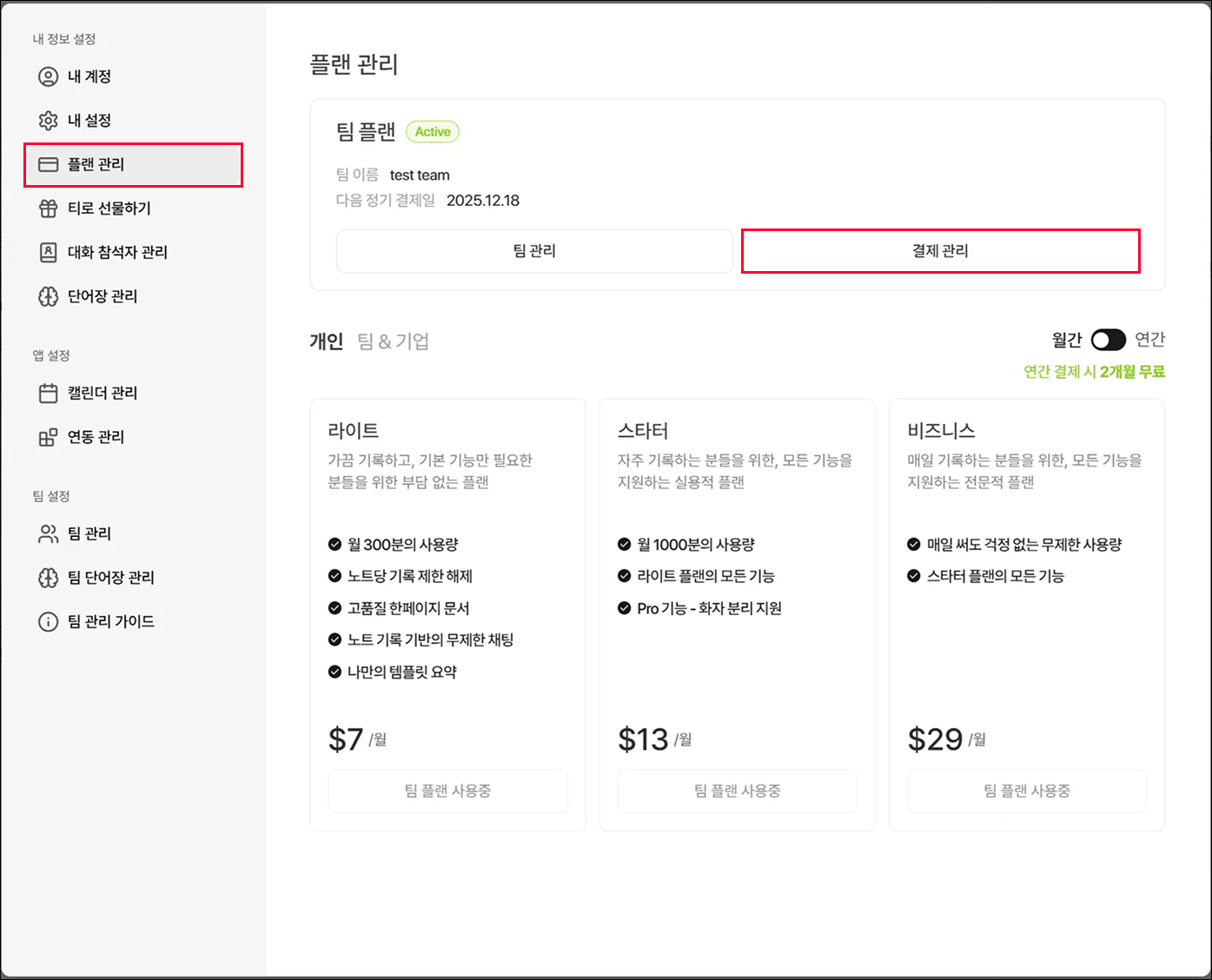Switch to the 팀 & 기업 tab
1212x980 pixels.
[x=394, y=341]
